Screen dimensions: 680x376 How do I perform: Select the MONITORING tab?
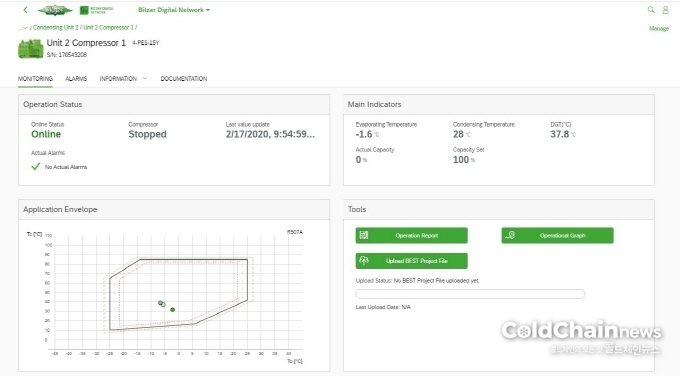(x=35, y=79)
